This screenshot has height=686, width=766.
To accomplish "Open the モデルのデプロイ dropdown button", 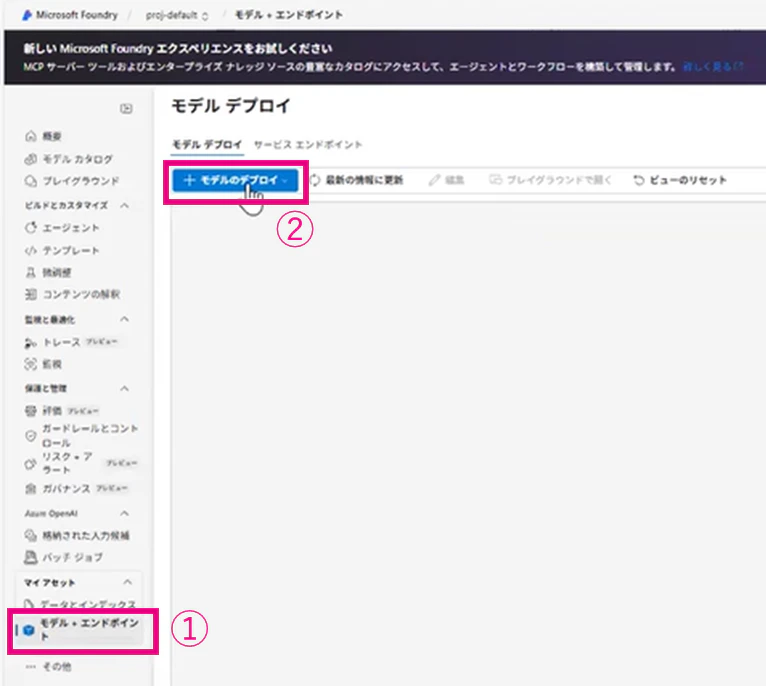I will [x=235, y=180].
